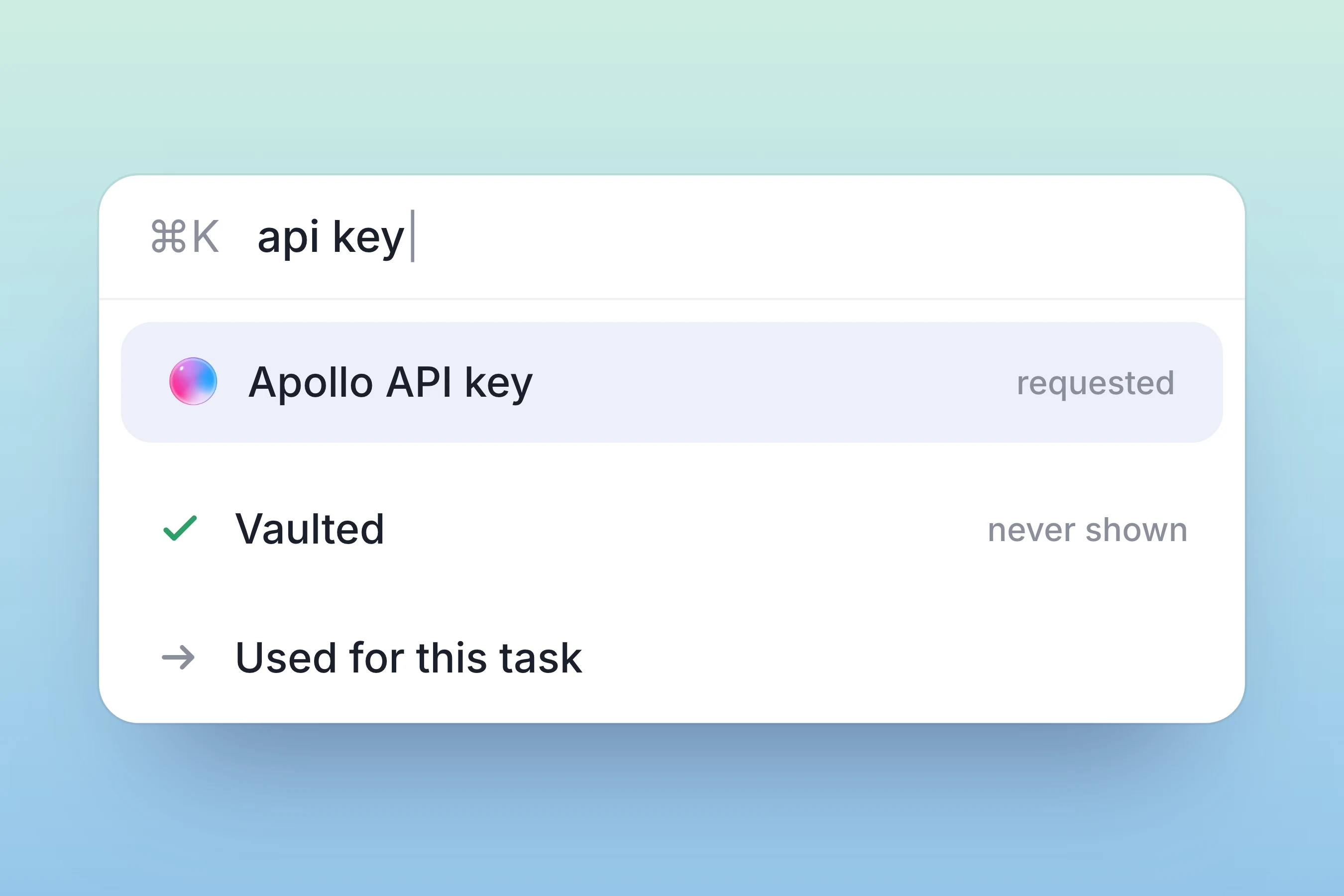Viewport: 1344px width, 896px height.
Task: Click the green checkmark next to Vaulted
Action: pos(180,528)
